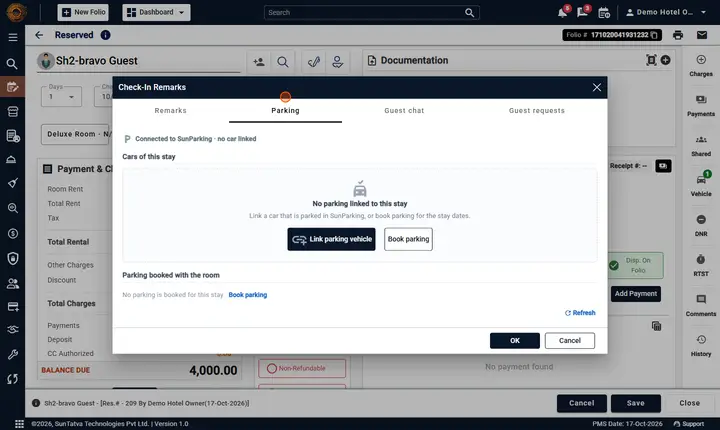Switch to the Remarks tab
Image resolution: width=720 pixels, height=430 pixels.
tap(170, 111)
